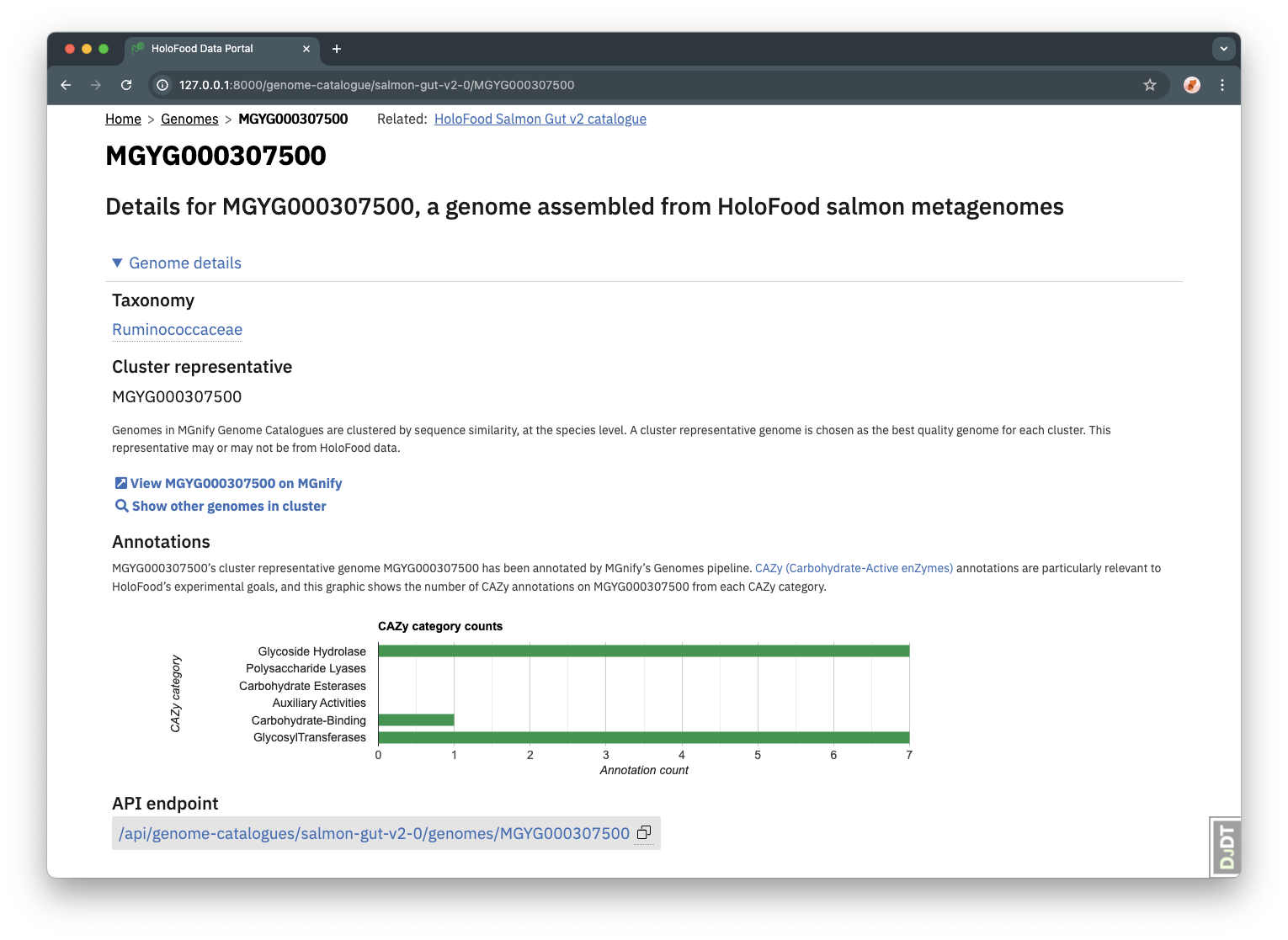Follow the Ruminococcaceae taxonomy link
Viewport: 1288px width, 940px height.
[177, 330]
